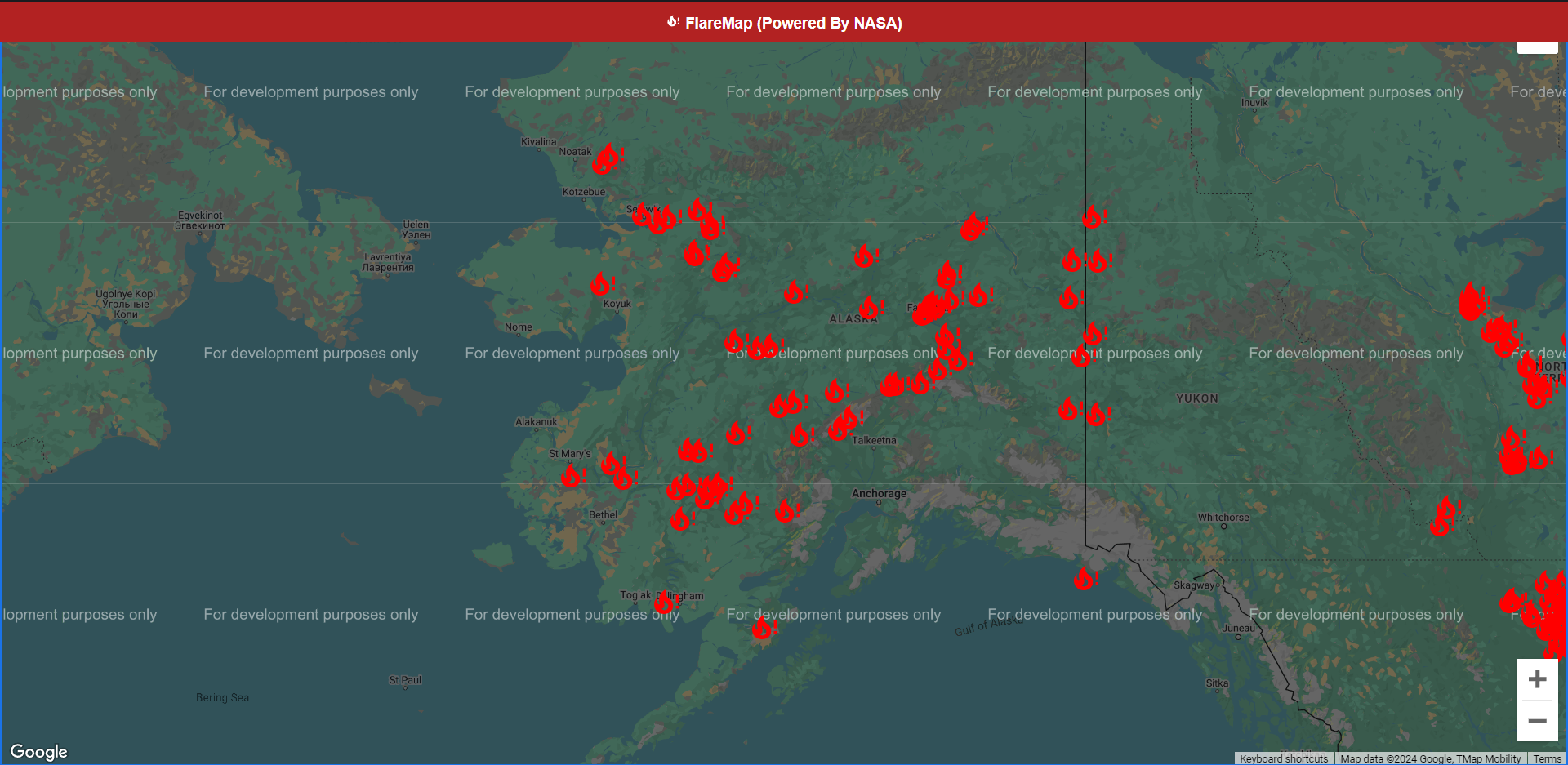Click the YUKON territory label
1568x765 pixels.
pyautogui.click(x=1197, y=398)
